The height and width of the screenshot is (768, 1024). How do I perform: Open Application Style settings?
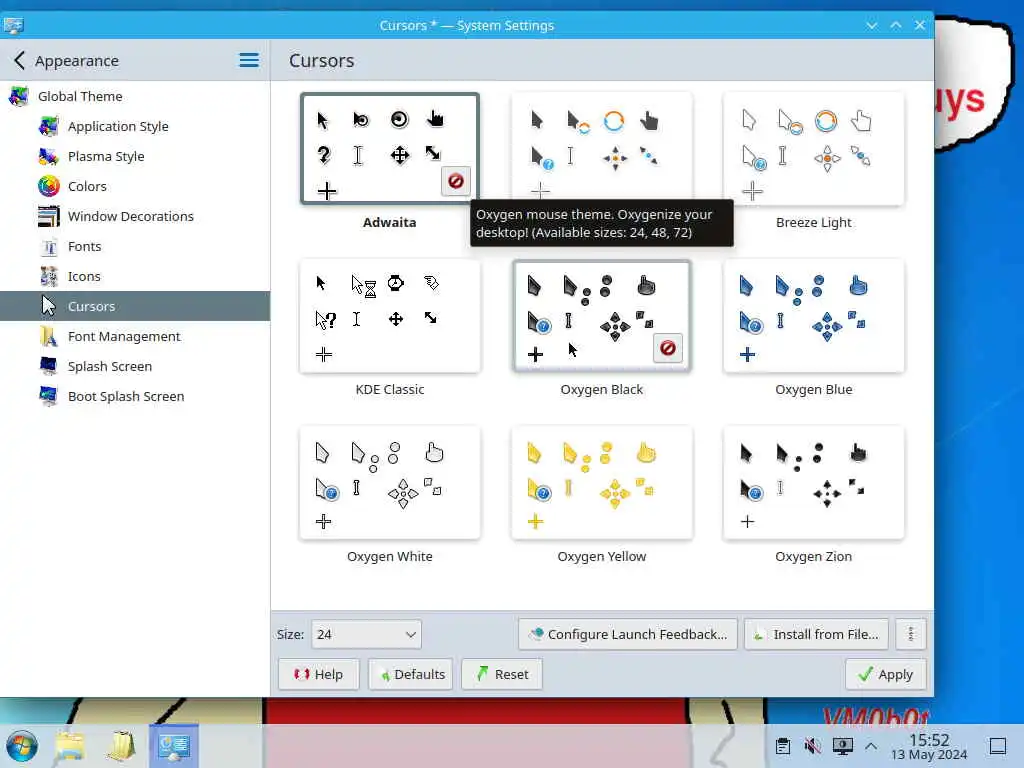pyautogui.click(x=135, y=126)
